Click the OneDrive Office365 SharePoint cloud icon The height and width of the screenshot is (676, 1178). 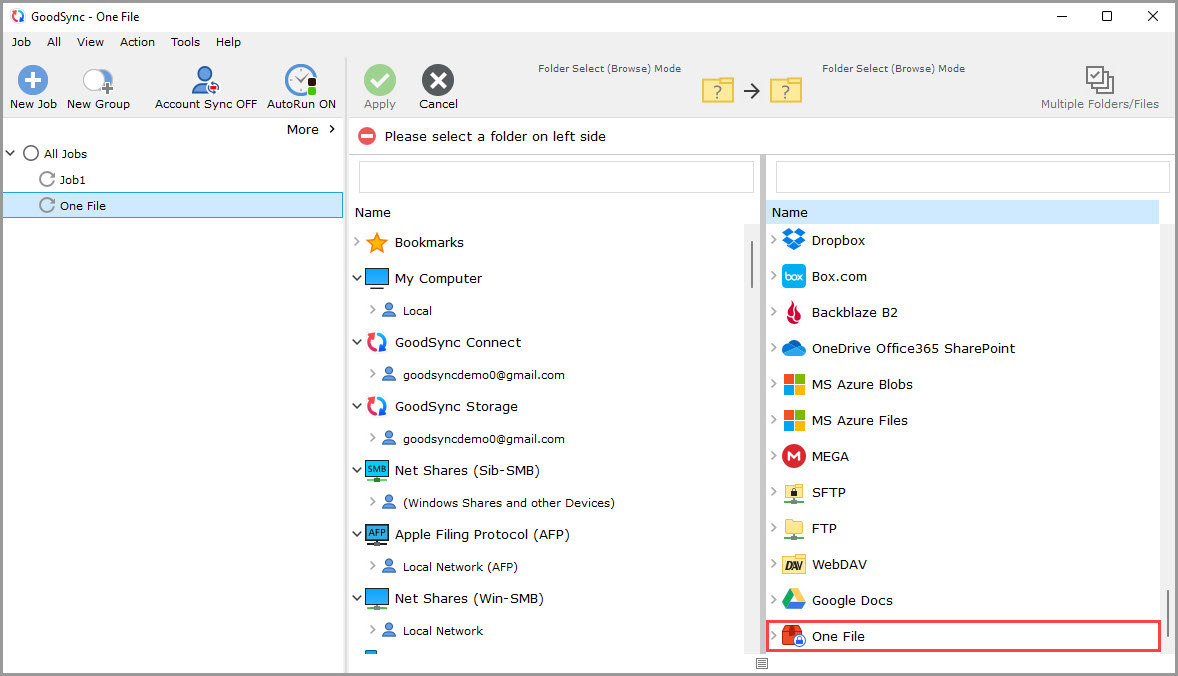tap(793, 349)
